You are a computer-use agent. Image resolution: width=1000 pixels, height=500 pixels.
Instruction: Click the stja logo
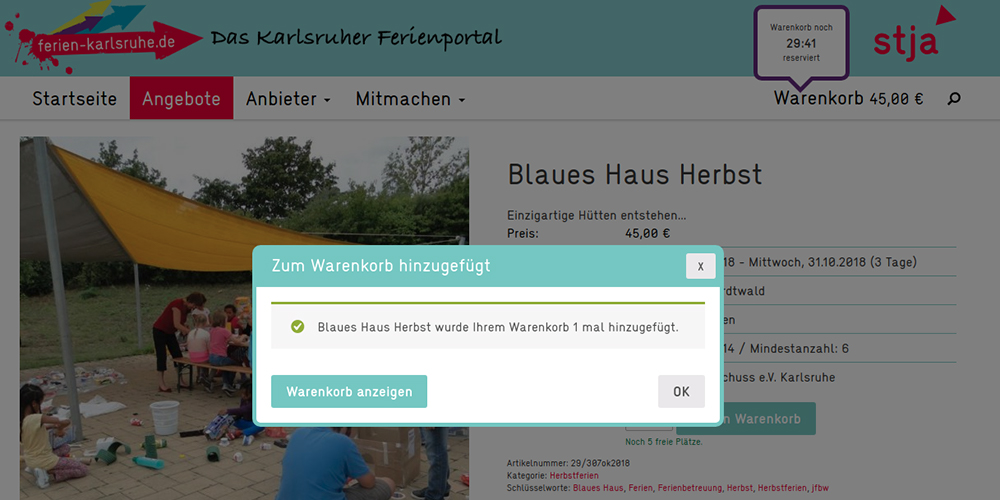tap(914, 33)
